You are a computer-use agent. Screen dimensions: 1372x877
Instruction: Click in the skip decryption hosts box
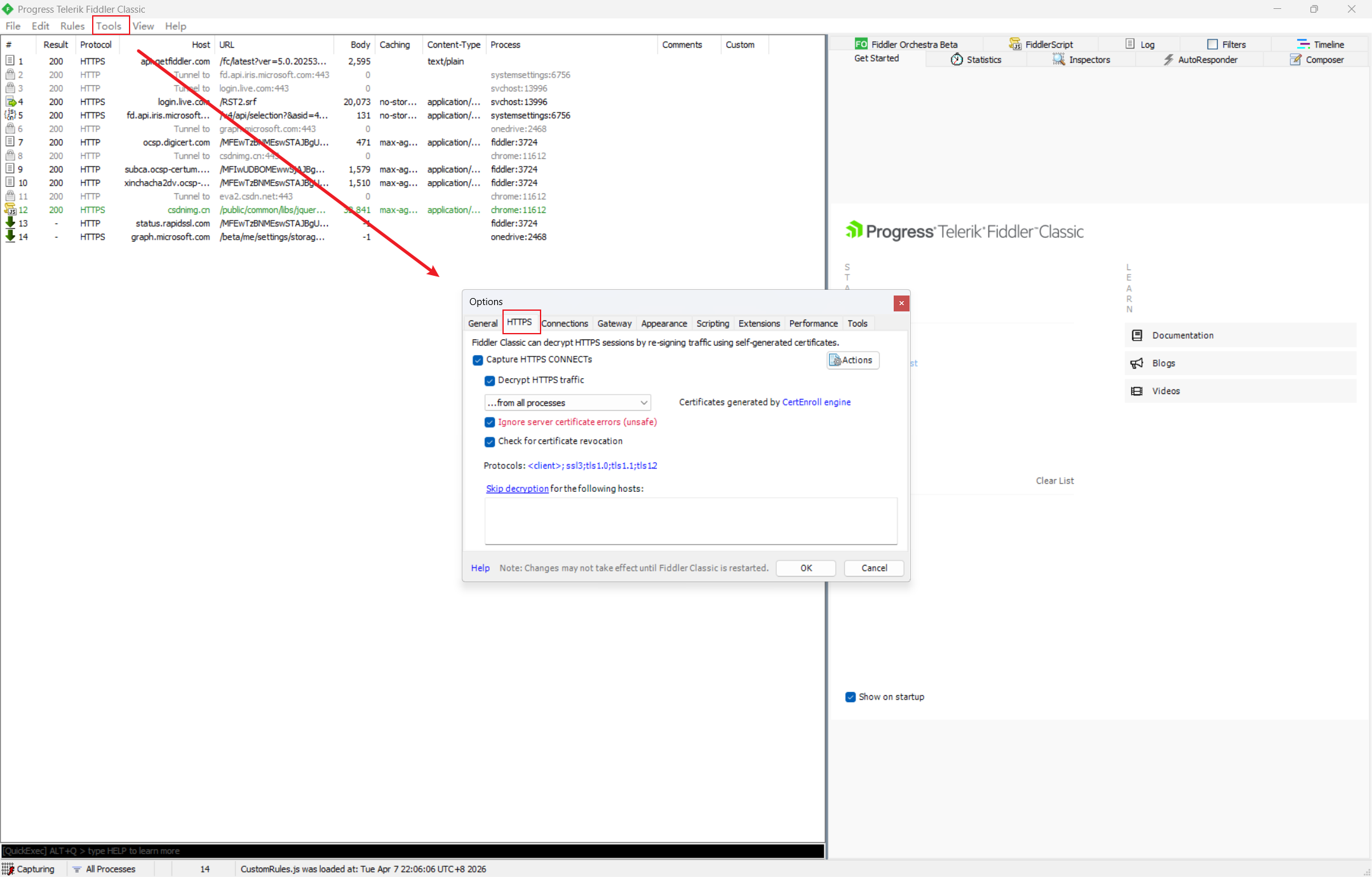[x=690, y=521]
